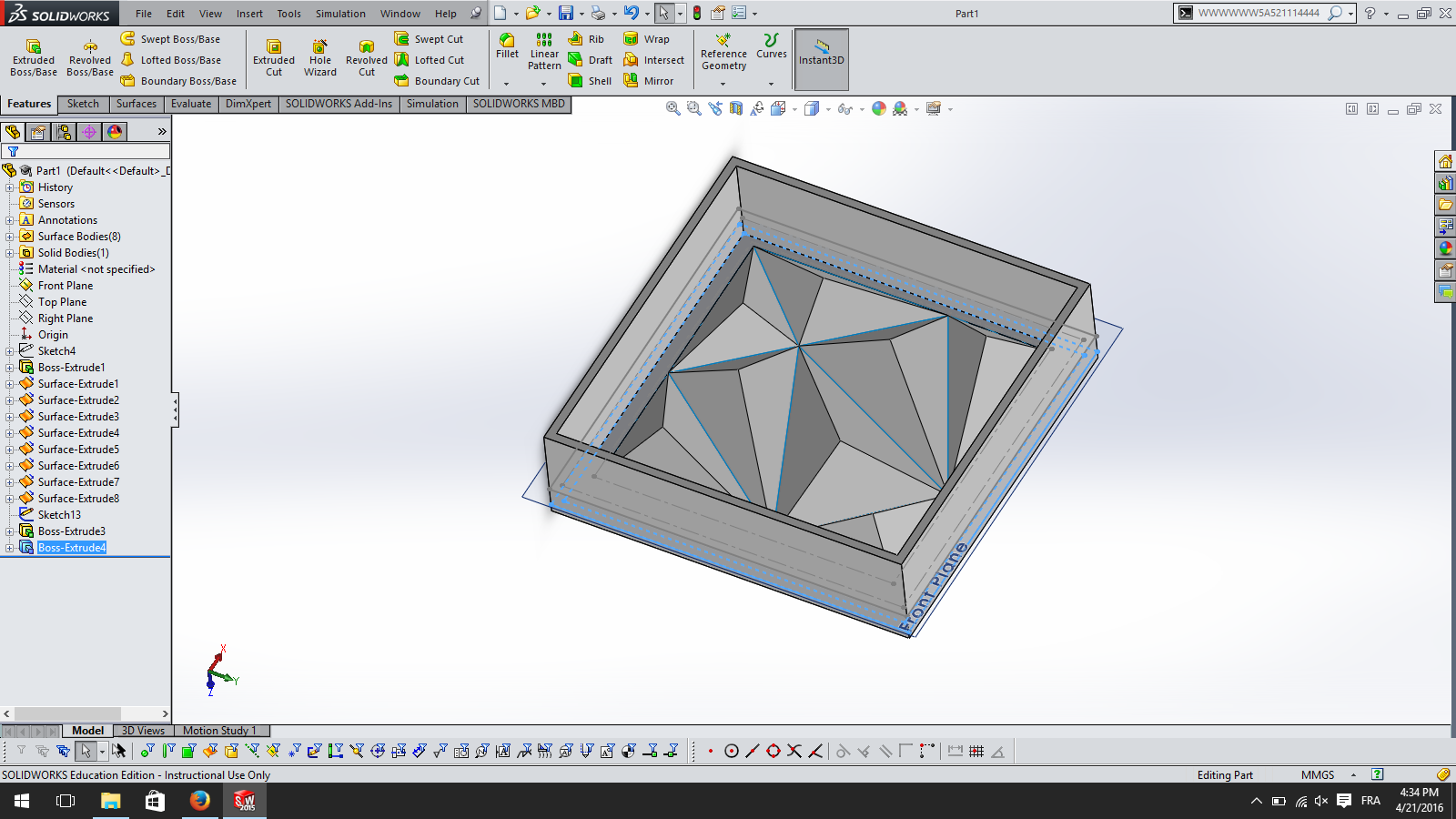Click the Zoom to Fit icon
Screen dimensions: 1456x819
[673, 109]
